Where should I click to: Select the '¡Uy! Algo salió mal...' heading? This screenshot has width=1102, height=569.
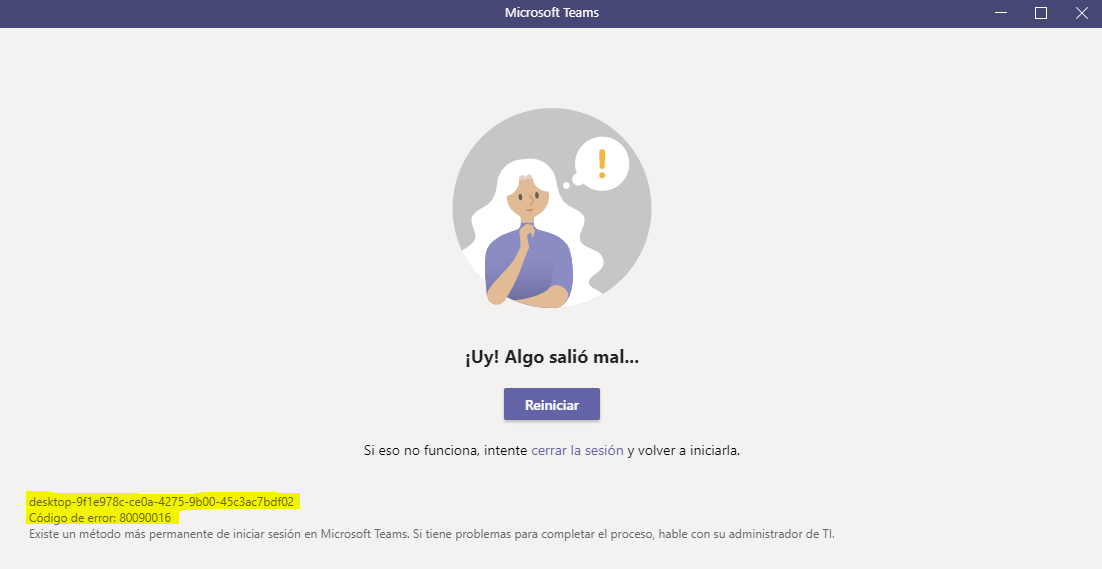(x=552, y=357)
